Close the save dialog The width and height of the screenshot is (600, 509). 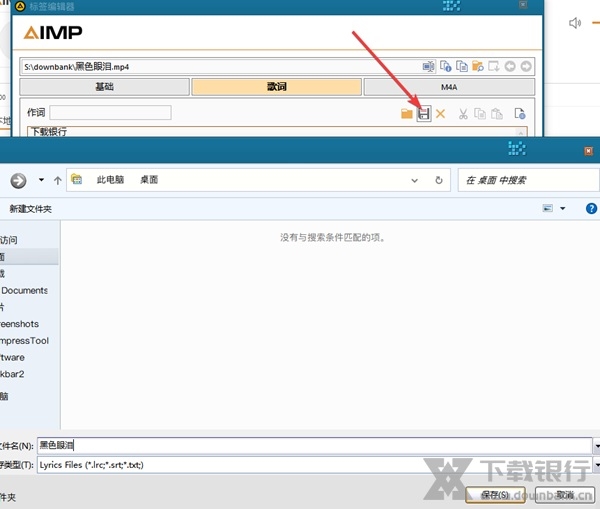pos(588,151)
